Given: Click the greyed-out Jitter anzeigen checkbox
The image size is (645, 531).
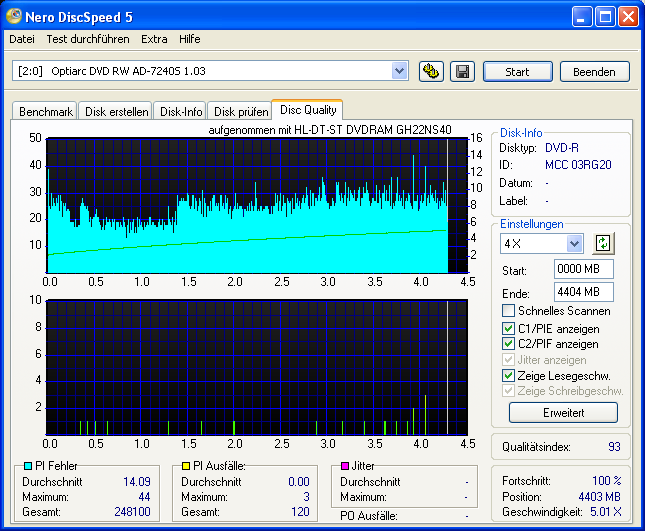Looking at the screenshot, I should coord(508,359).
